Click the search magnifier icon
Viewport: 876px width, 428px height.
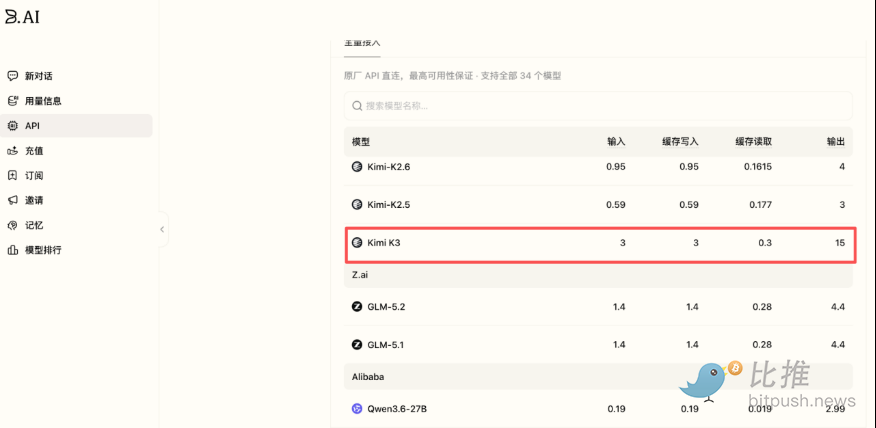point(357,106)
